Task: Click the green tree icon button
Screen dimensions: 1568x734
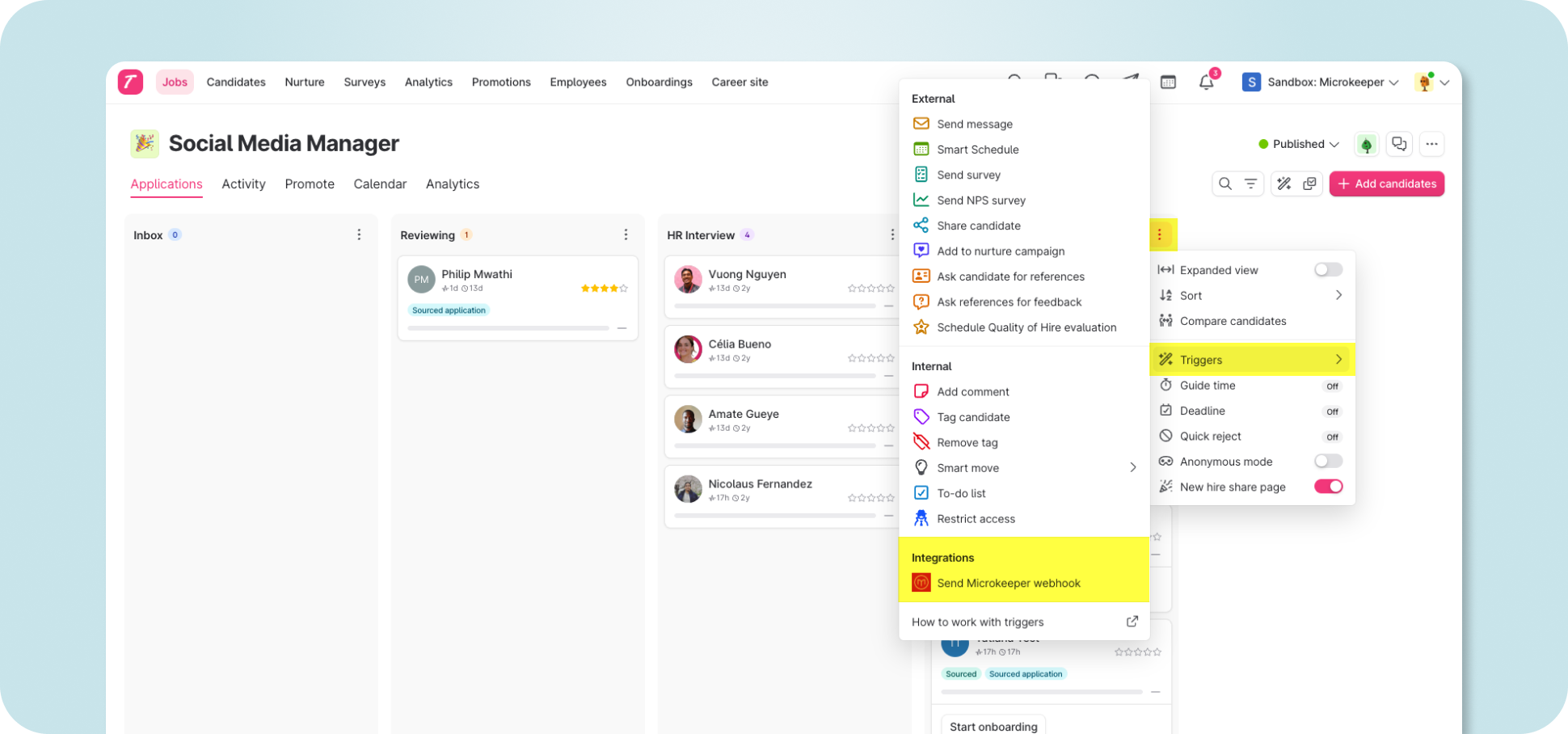Action: tap(1367, 144)
